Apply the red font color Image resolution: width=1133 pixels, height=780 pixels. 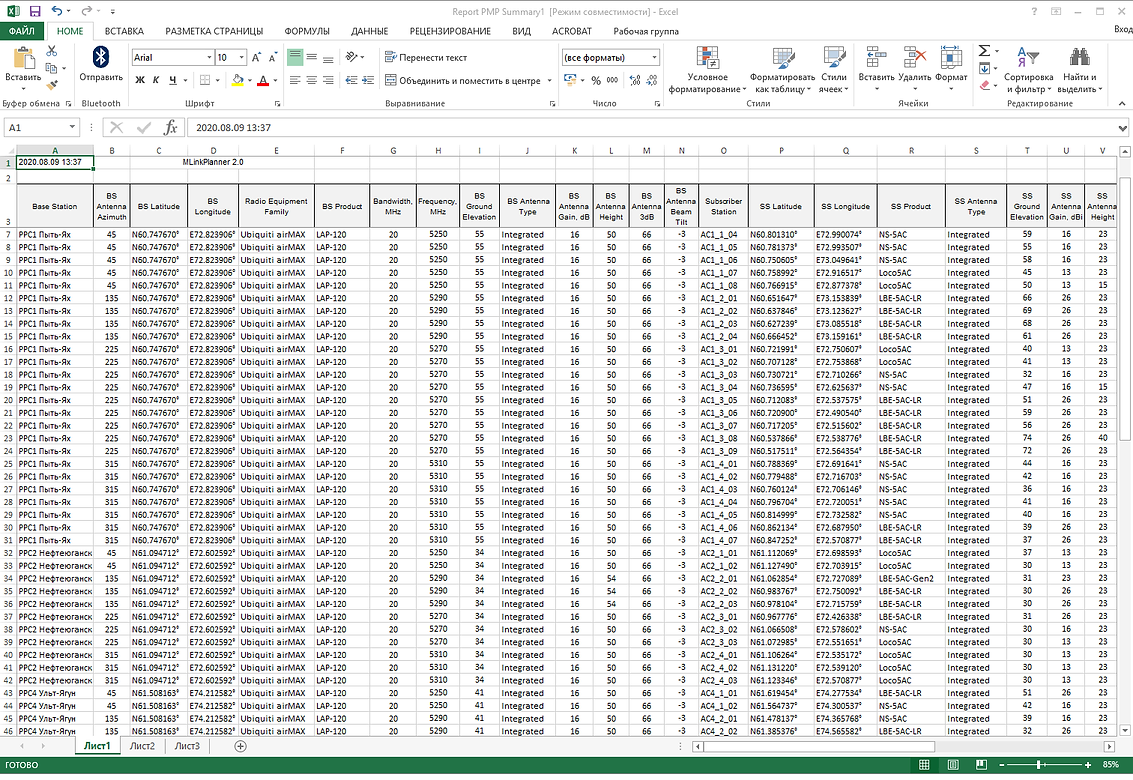click(x=263, y=80)
